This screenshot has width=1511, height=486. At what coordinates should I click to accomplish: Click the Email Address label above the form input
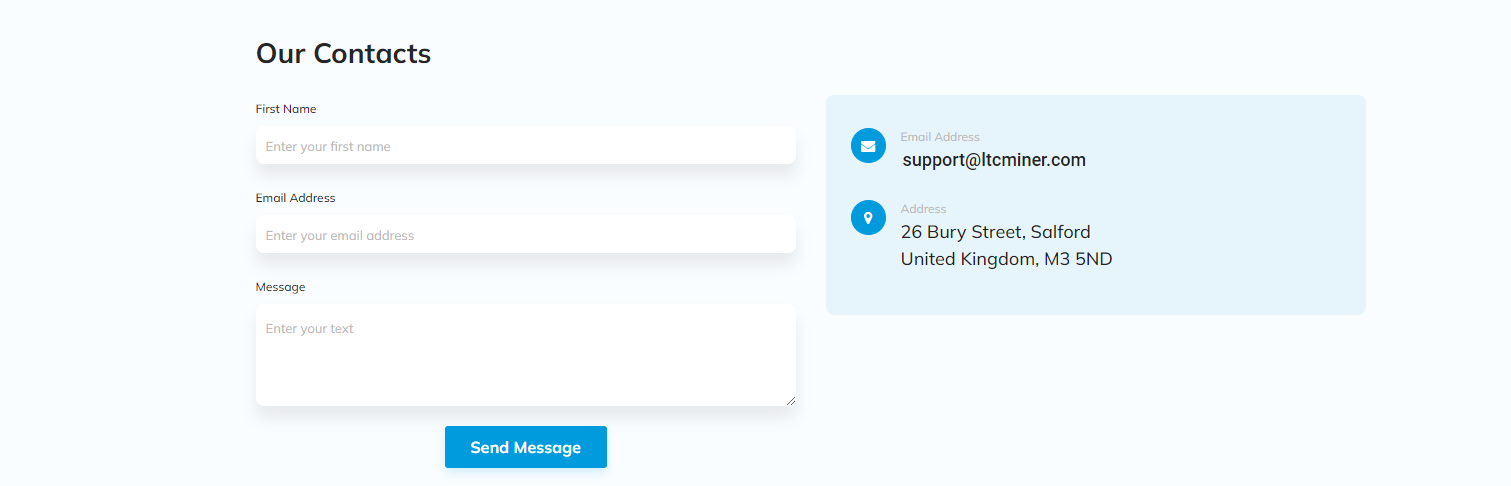pos(296,198)
